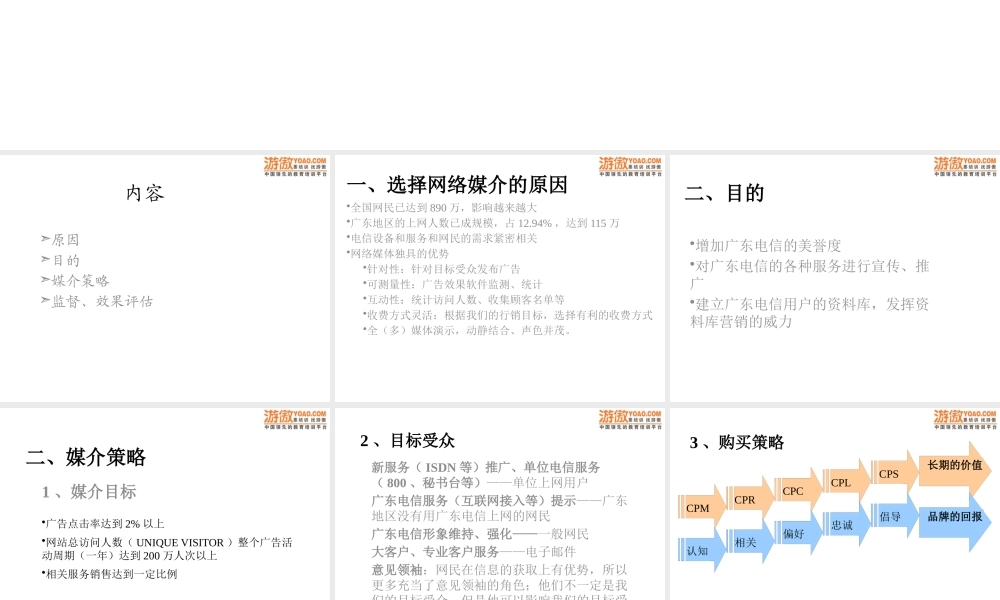Viewport: 1000px width, 600px height.
Task: Click the slide title 二、媒介策略
Action: pos(85,457)
